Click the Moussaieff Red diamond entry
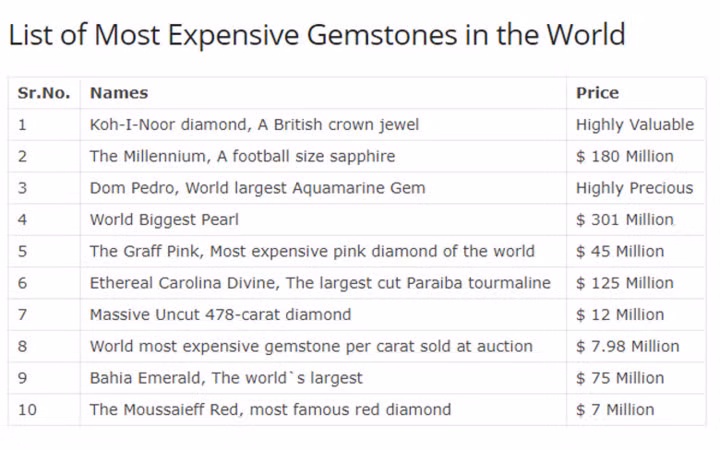This screenshot has height=450, width=720. [270, 409]
